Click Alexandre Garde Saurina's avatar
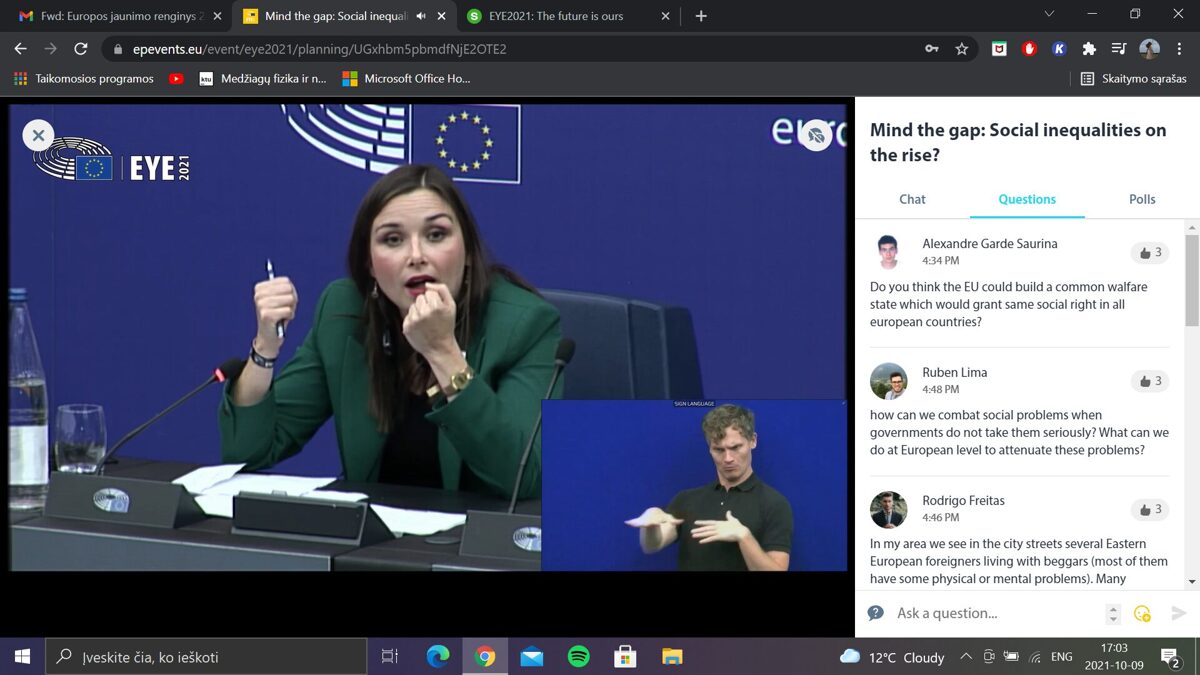This screenshot has height=675, width=1200. point(888,252)
